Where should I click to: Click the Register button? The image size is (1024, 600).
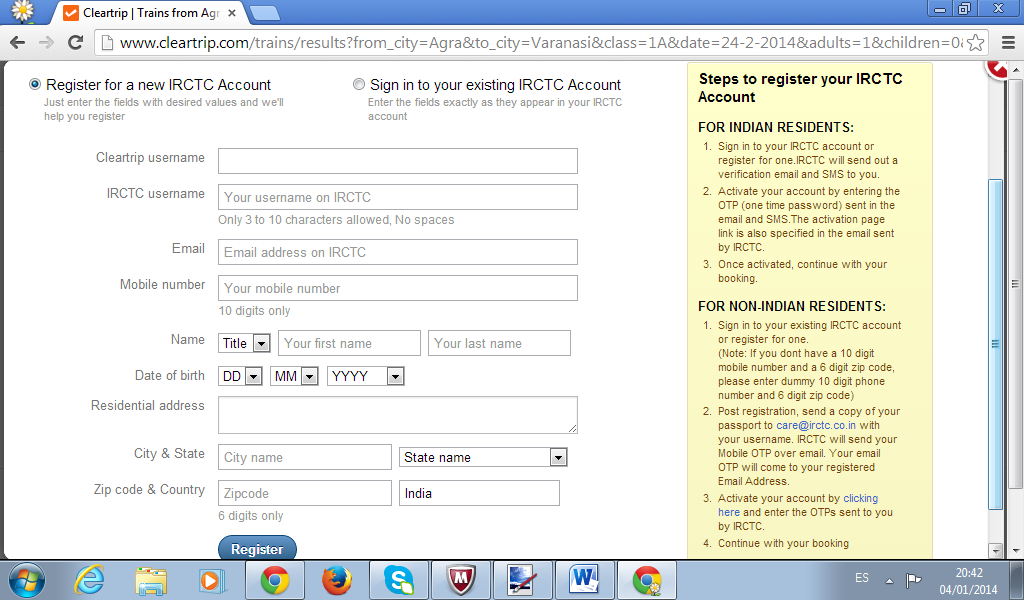coord(257,548)
